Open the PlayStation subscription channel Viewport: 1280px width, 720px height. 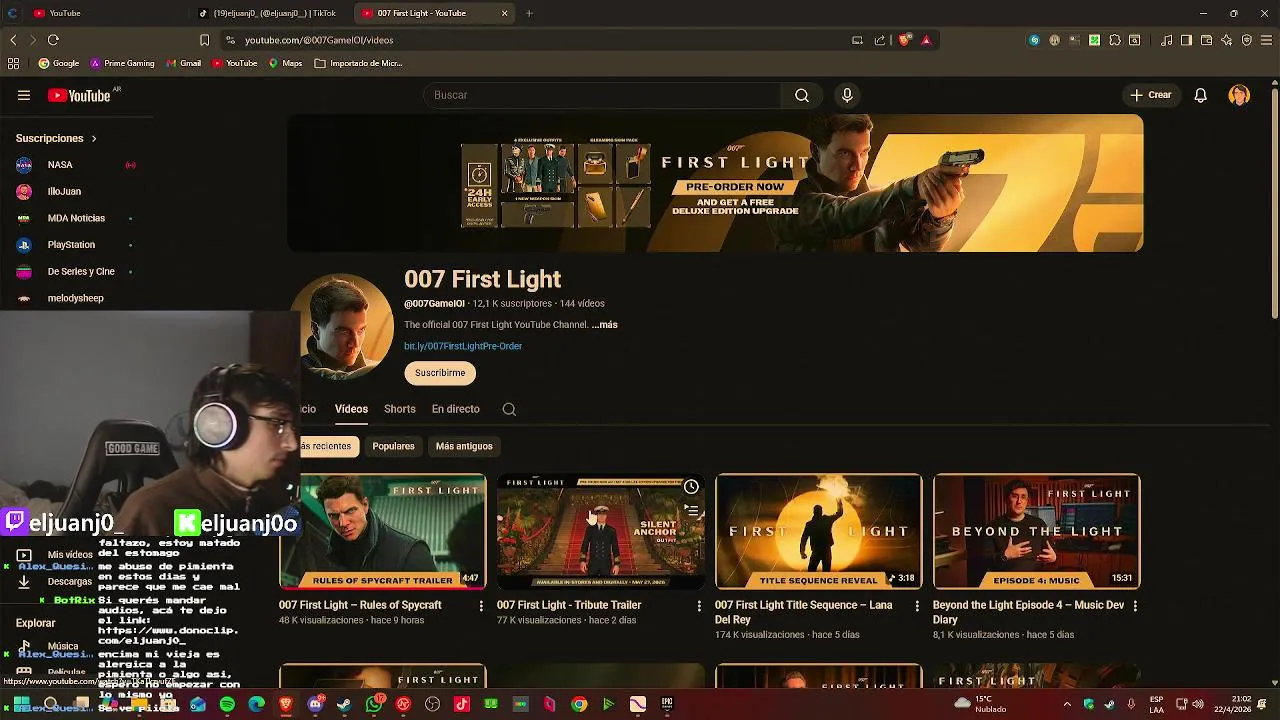pos(71,245)
